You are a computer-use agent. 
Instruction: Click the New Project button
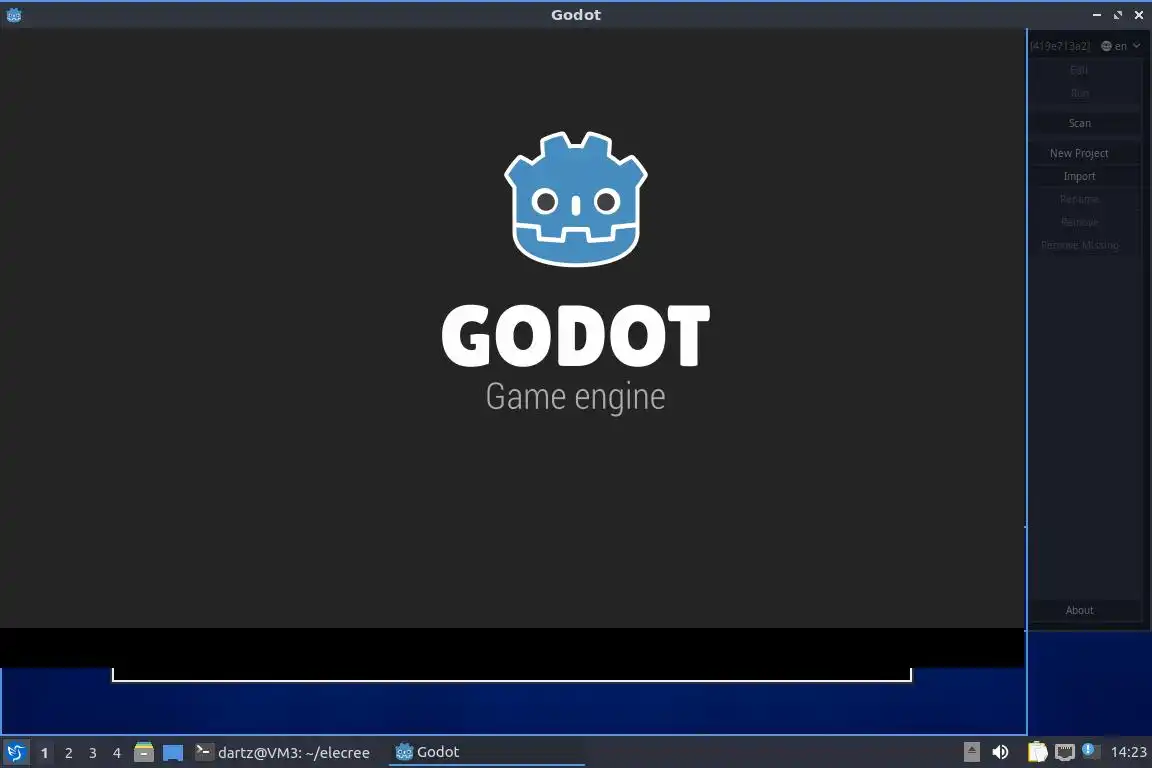(1079, 153)
